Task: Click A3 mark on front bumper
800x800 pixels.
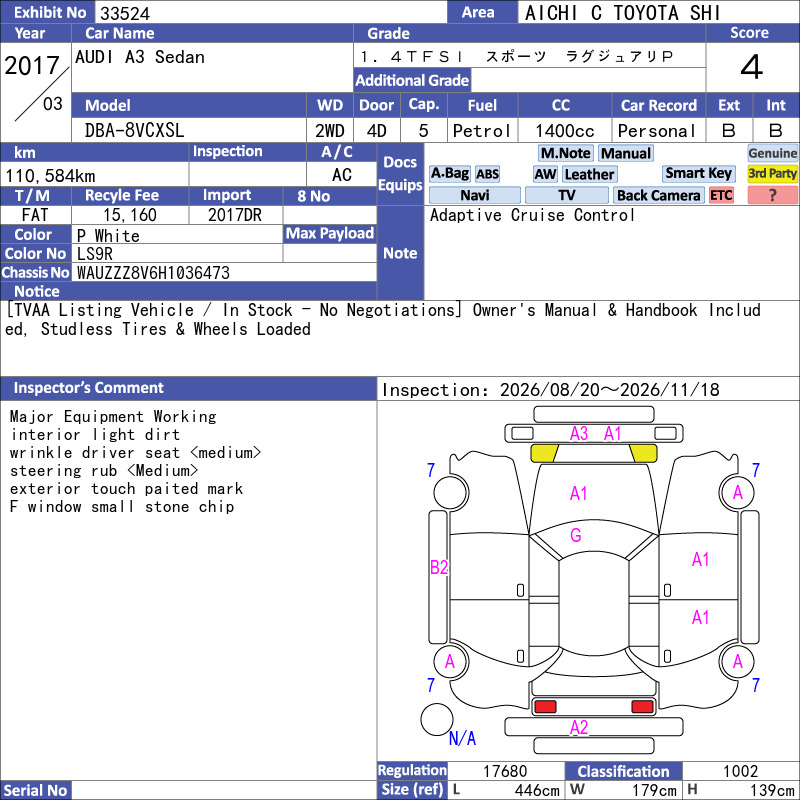Action: (x=579, y=434)
